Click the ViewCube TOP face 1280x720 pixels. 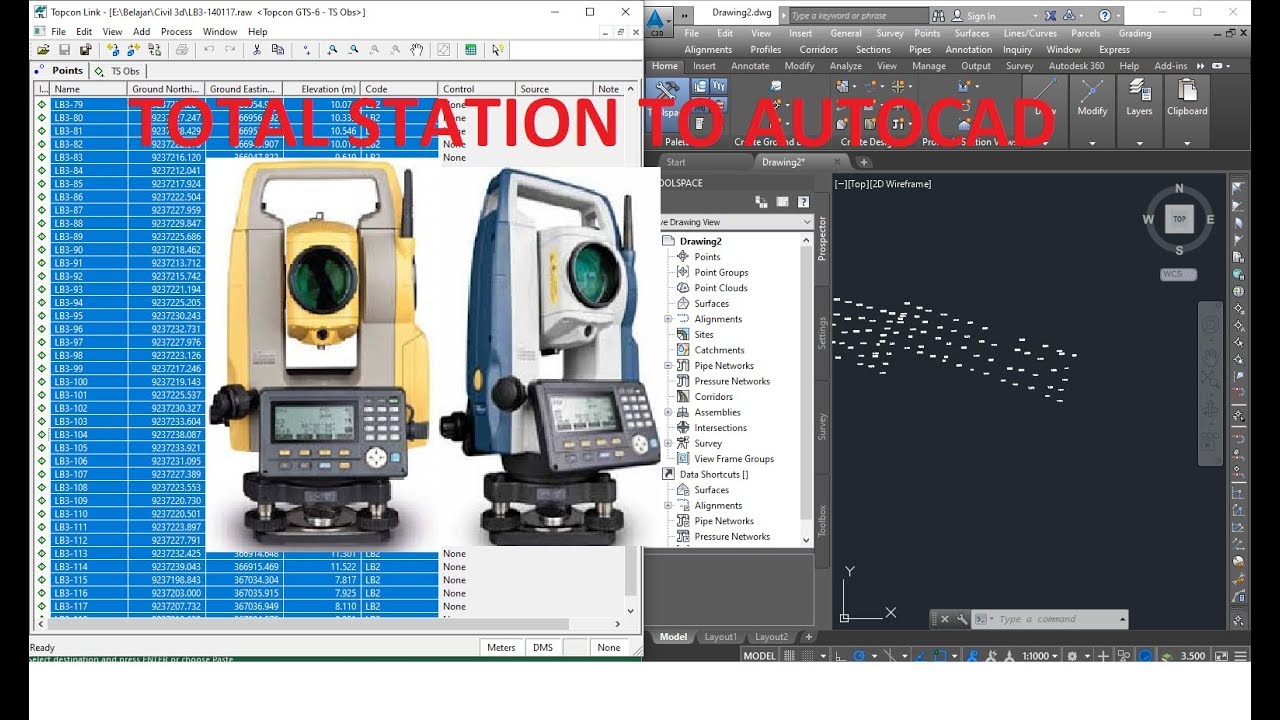(x=1179, y=218)
